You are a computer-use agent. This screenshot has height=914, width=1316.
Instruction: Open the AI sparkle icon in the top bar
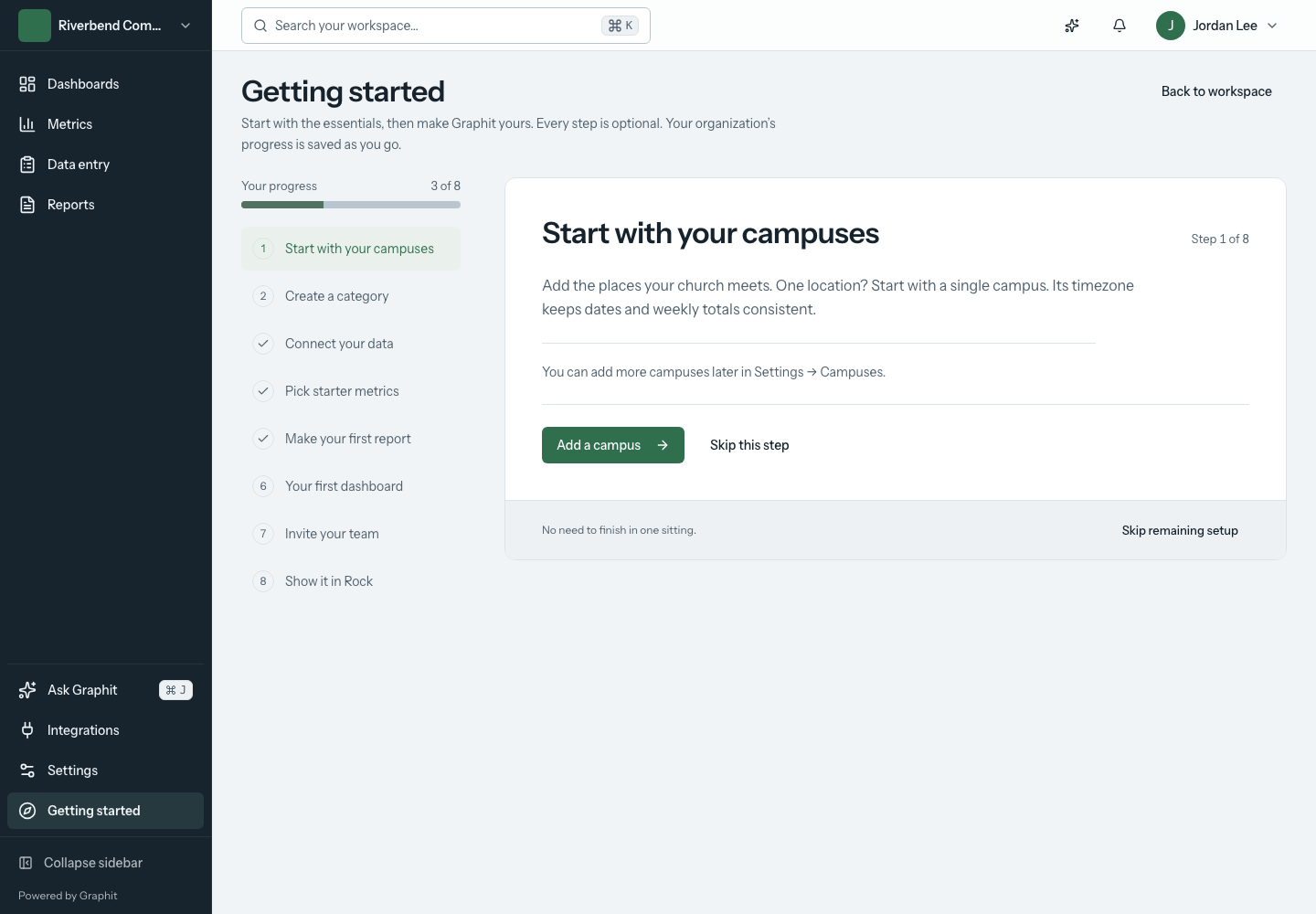point(1072,26)
